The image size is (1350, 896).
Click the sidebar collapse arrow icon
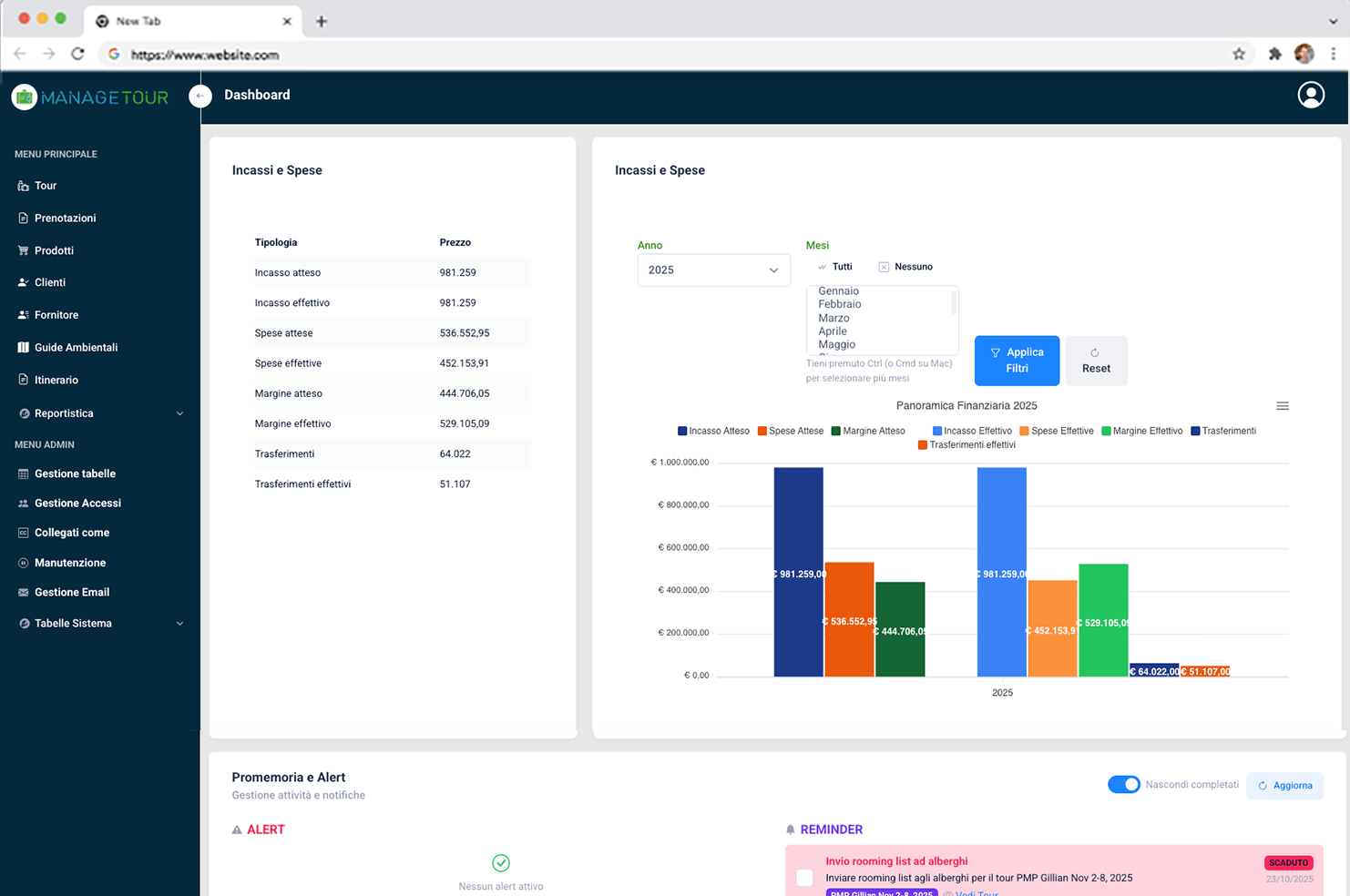click(200, 96)
